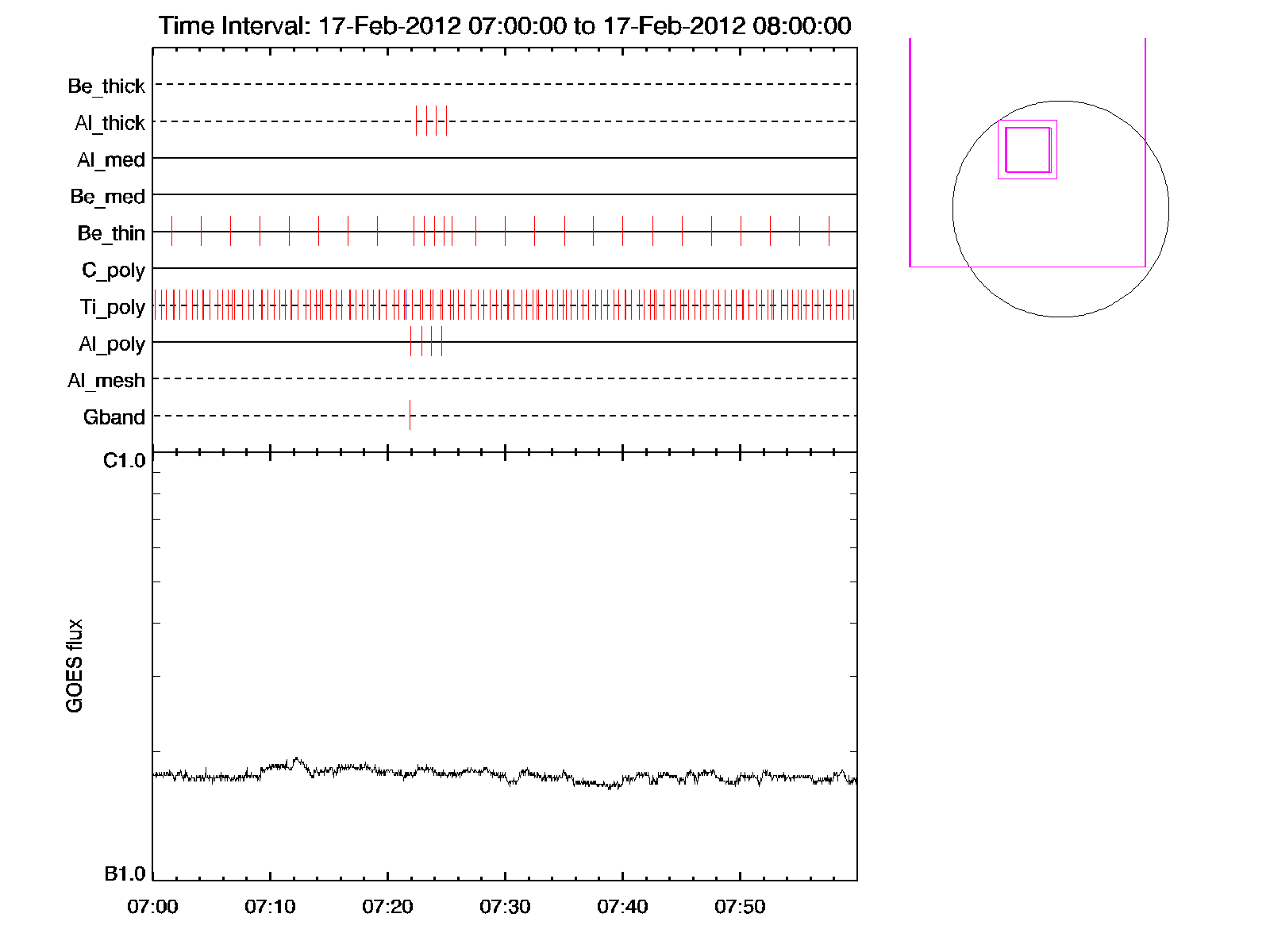Click the Al_poly filter label
This screenshot has width=1270, height=952.
click(x=112, y=344)
